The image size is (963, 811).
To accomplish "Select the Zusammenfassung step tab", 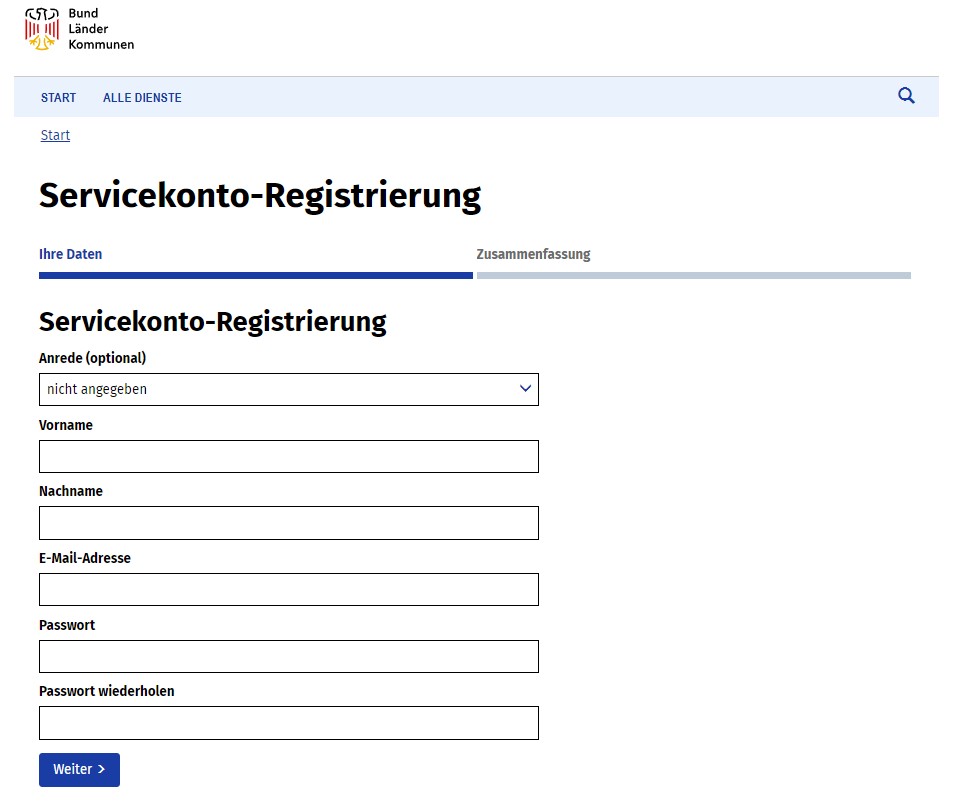I will click(533, 254).
